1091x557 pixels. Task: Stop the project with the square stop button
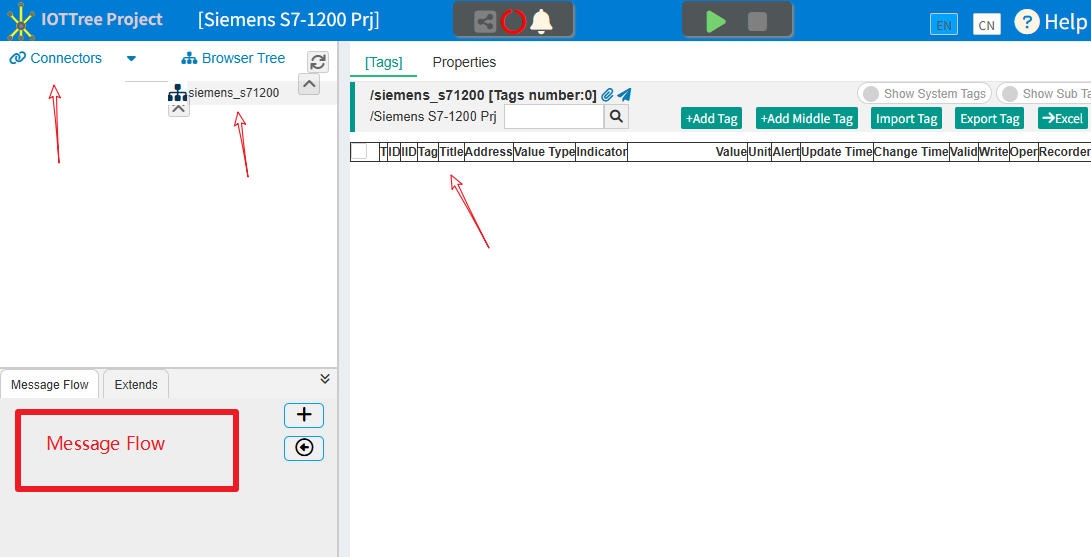point(757,22)
